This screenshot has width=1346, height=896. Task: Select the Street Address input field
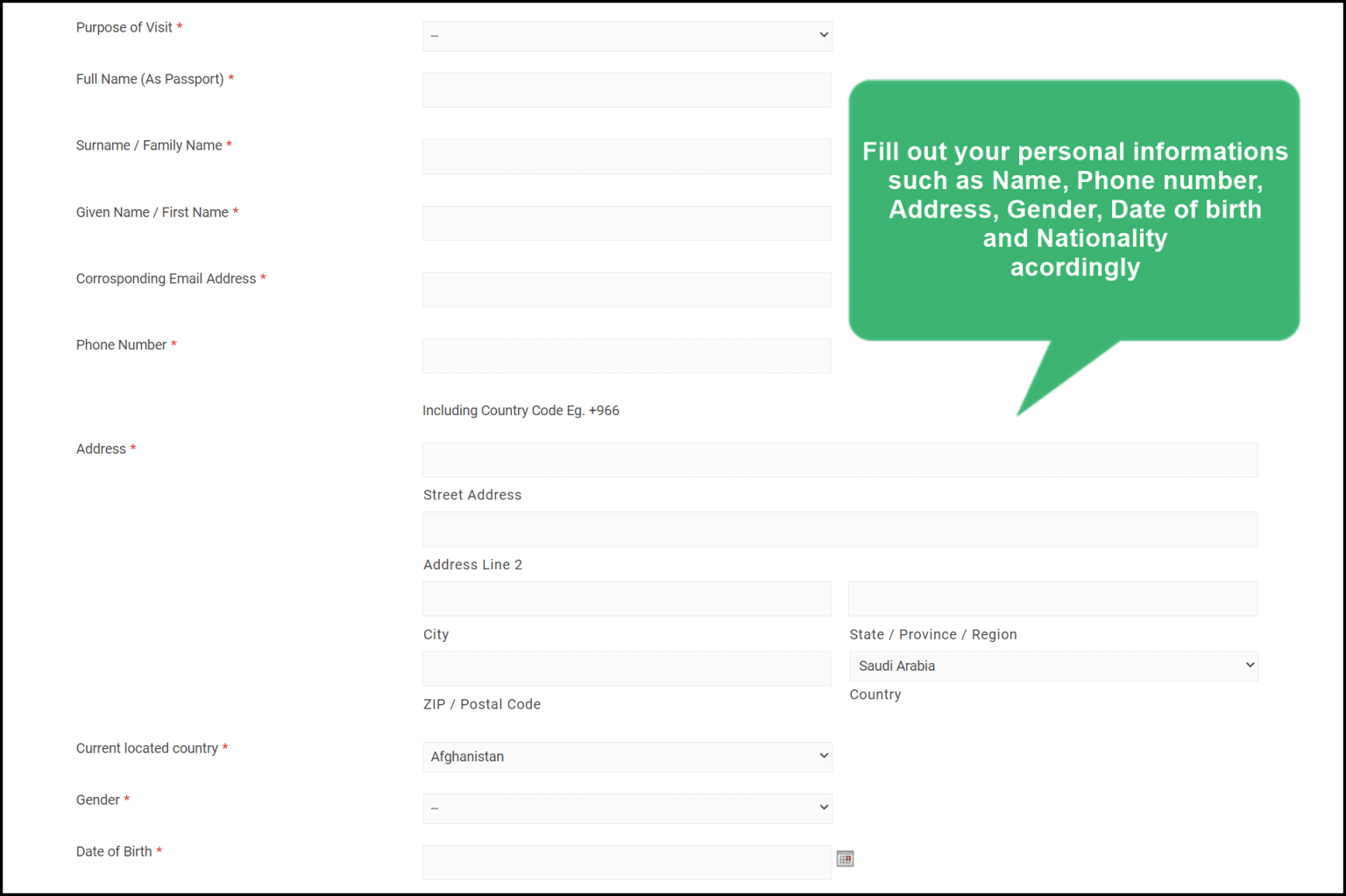pos(839,459)
